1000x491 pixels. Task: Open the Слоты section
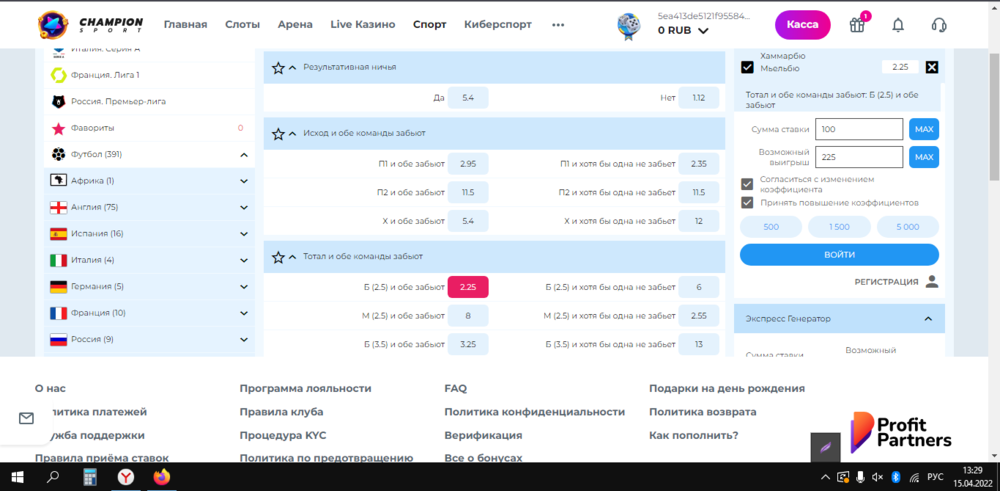(x=242, y=25)
